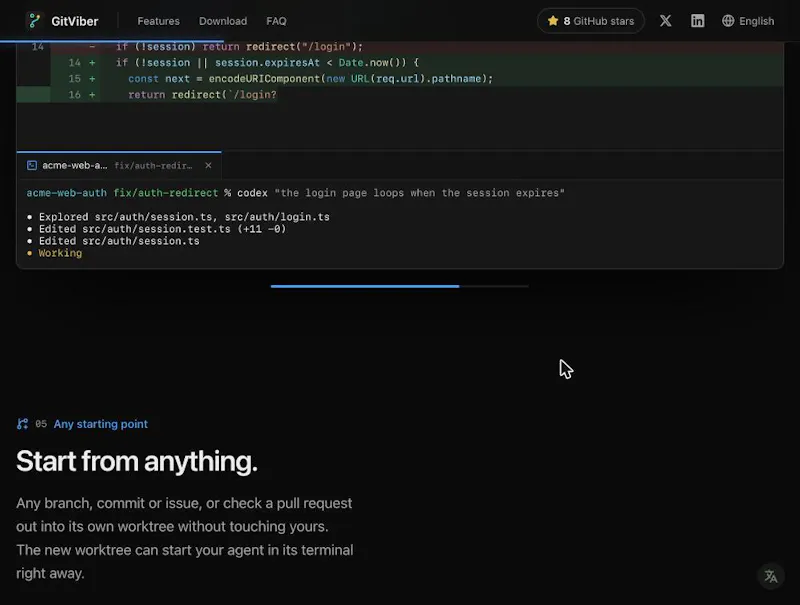Open the English language selector
This screenshot has height=605, width=800.
748,21
